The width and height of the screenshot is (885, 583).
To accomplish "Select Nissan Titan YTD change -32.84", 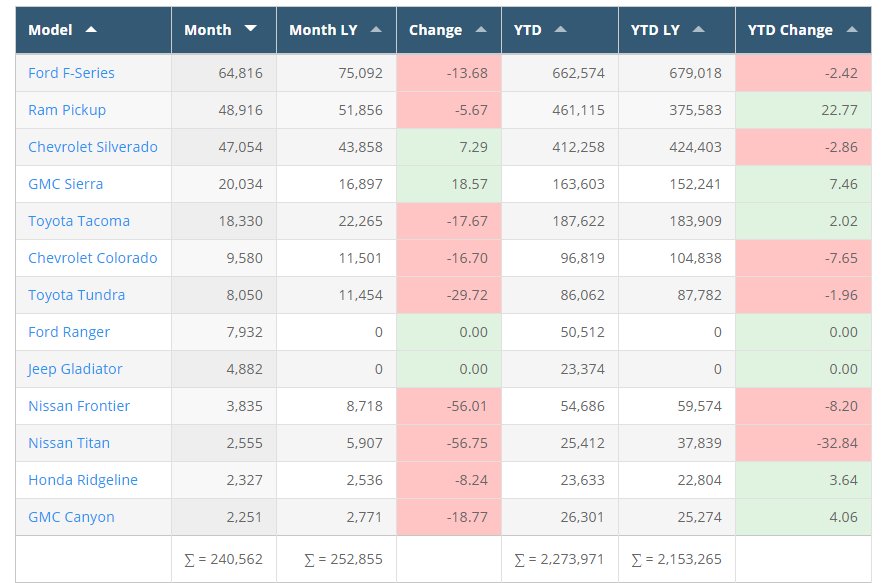I will 837,443.
